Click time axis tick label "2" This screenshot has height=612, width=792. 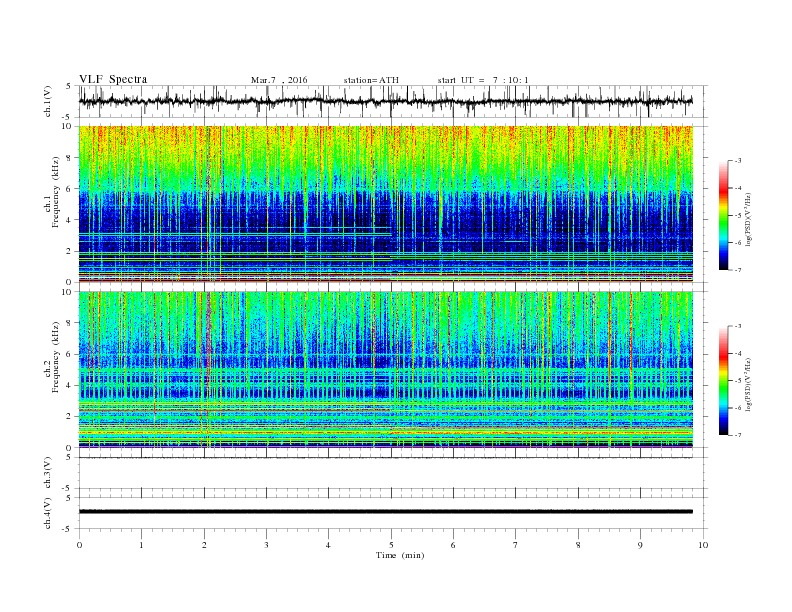pyautogui.click(x=204, y=545)
